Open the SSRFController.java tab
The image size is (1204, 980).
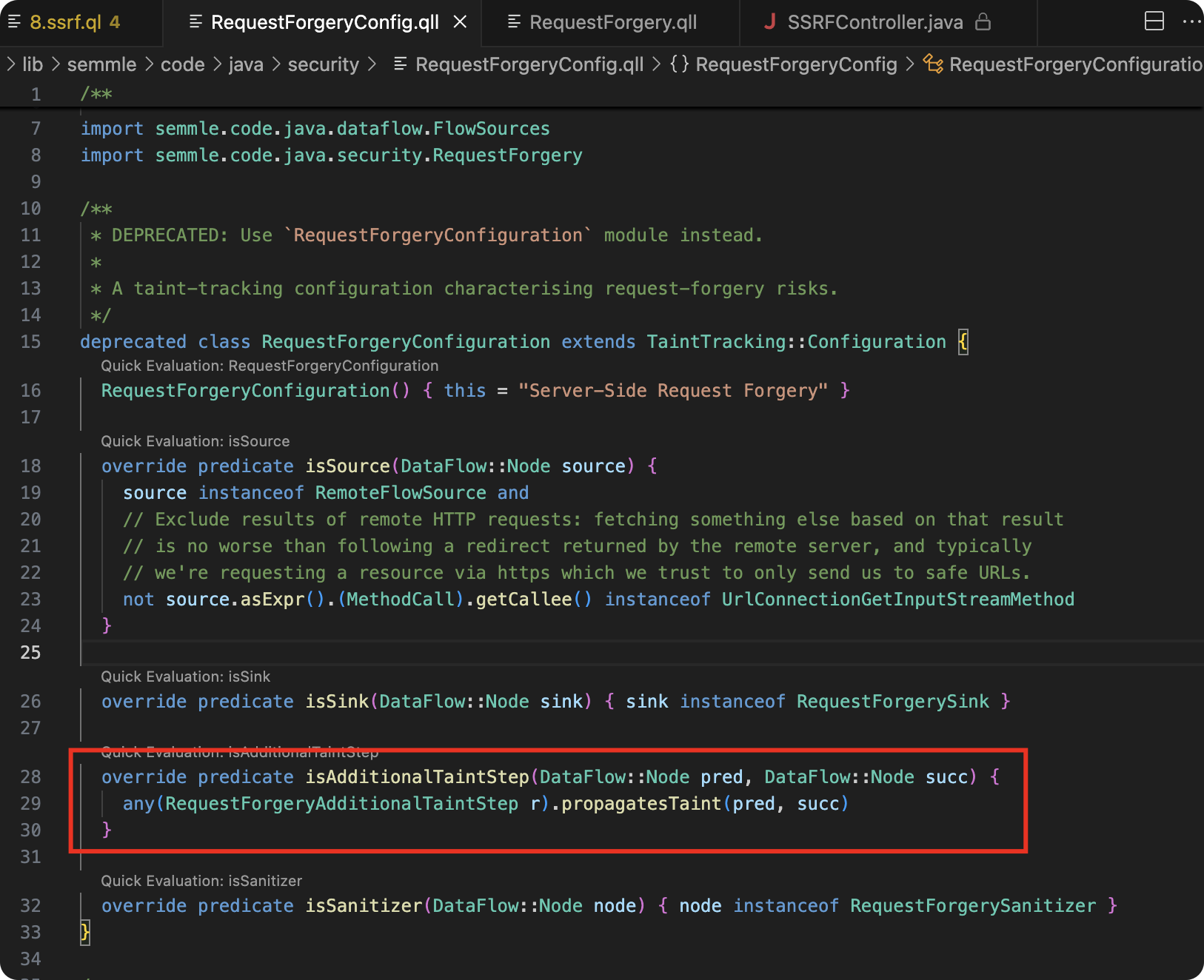[x=875, y=22]
